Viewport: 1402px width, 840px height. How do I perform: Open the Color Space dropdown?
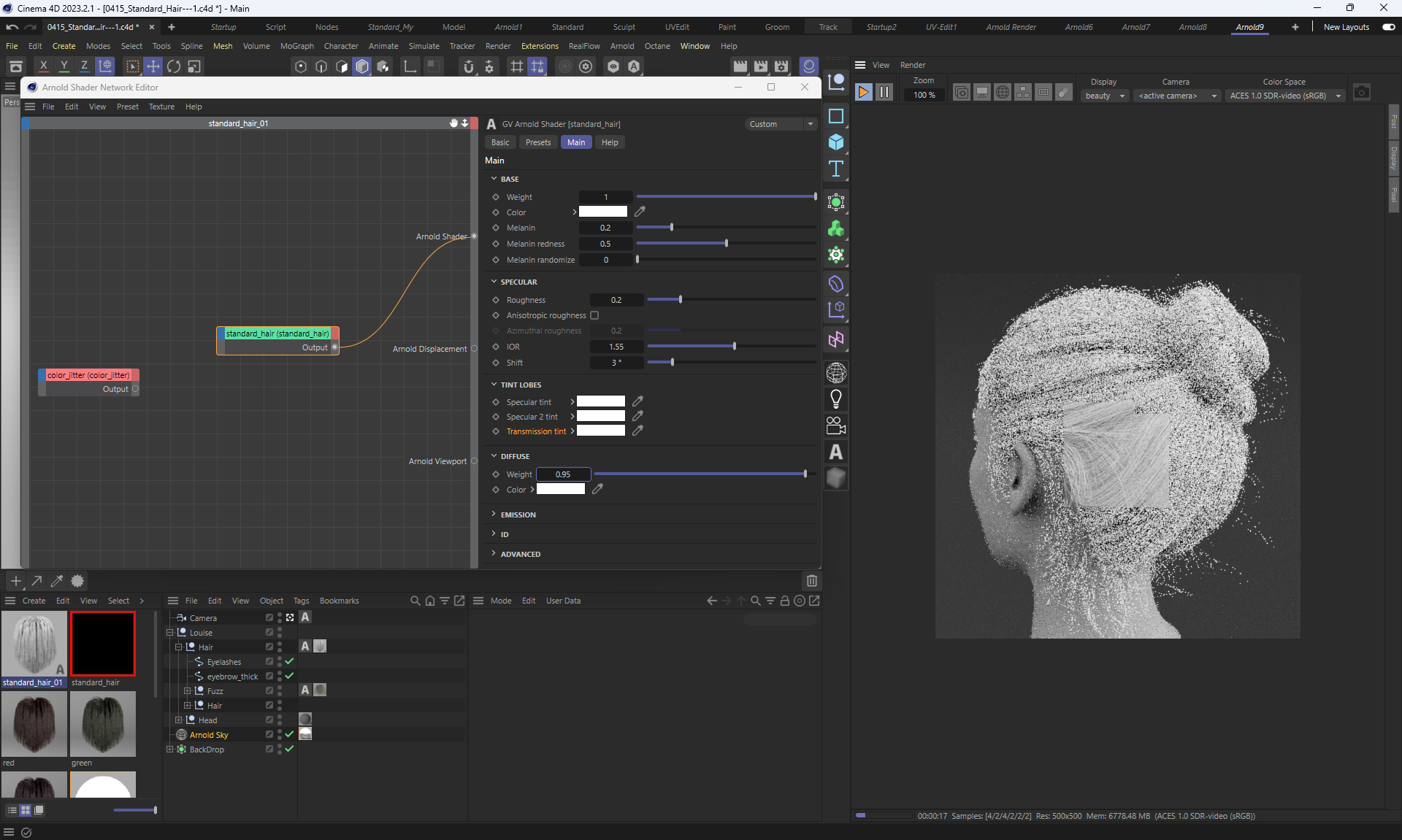tap(1285, 96)
